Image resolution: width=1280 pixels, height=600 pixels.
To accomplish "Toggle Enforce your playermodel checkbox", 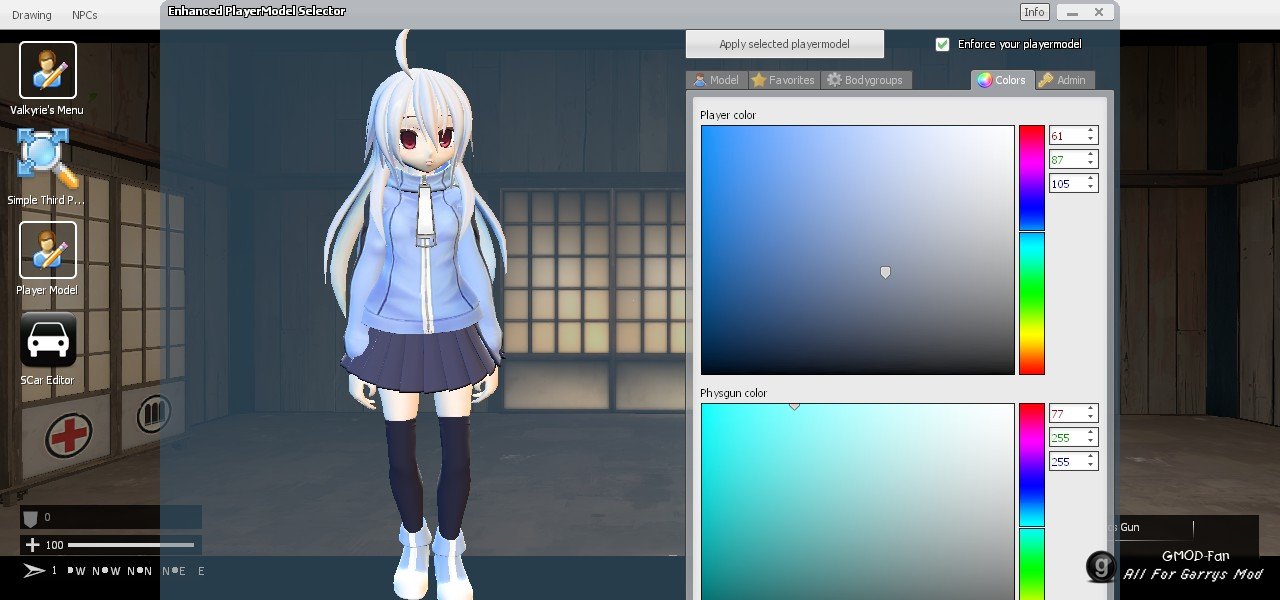I will 942,44.
